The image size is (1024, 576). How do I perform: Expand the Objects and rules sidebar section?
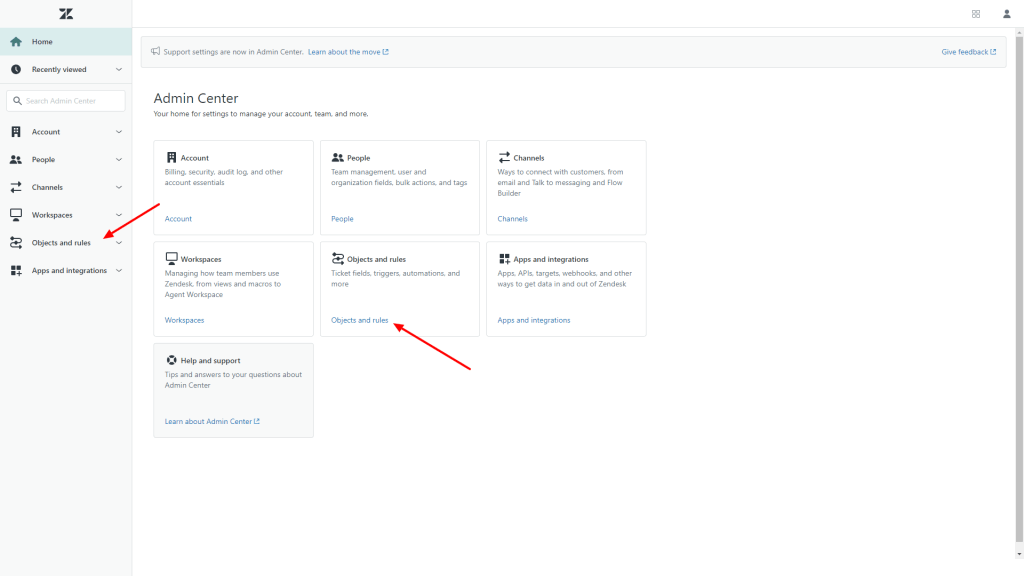pos(118,242)
